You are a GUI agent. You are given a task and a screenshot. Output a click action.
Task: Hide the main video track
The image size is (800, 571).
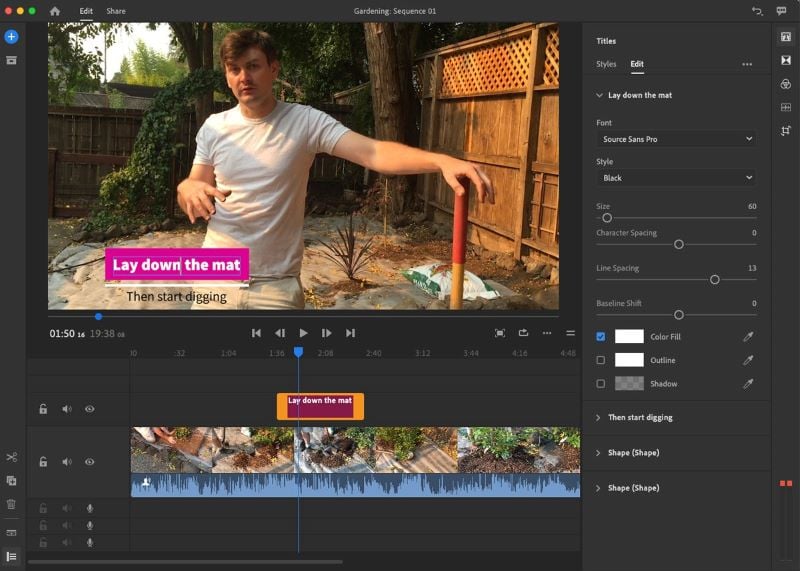point(90,462)
